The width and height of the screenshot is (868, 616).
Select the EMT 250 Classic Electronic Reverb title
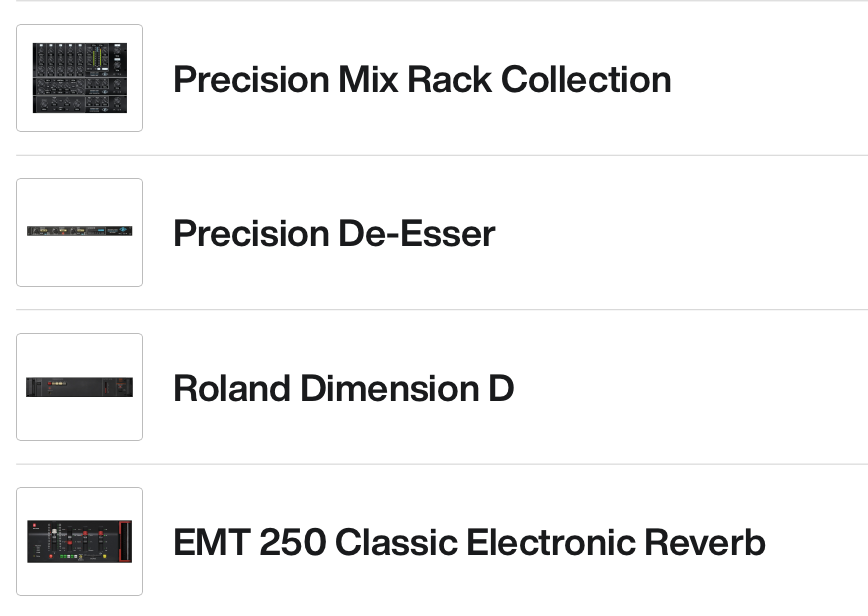coord(469,542)
